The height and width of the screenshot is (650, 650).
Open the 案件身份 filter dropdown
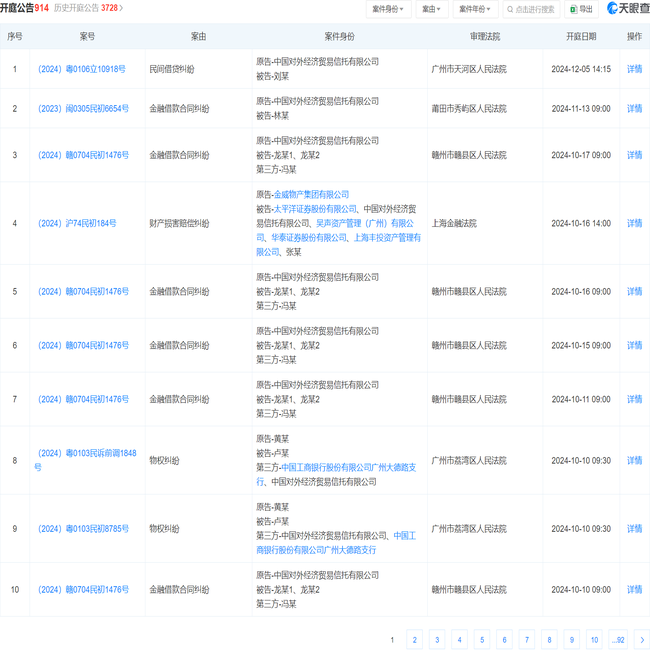(x=389, y=9)
